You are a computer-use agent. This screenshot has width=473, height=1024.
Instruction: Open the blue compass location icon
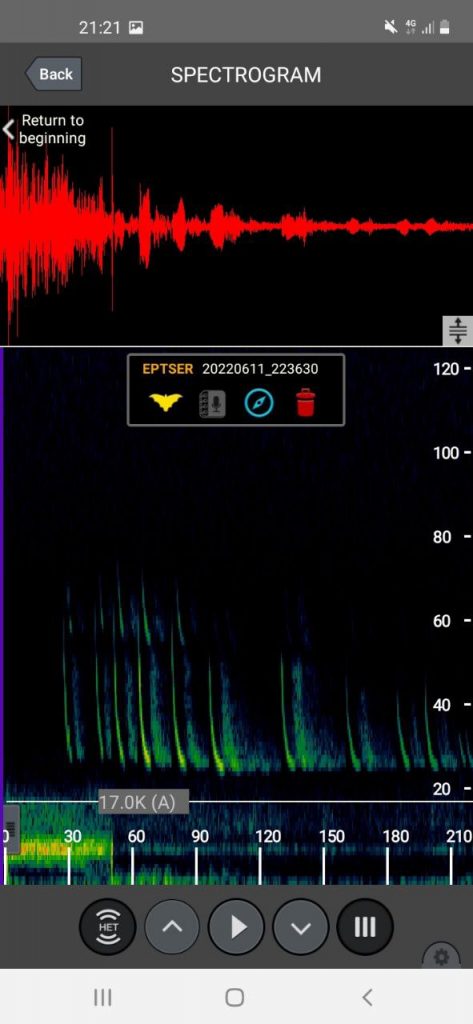coord(259,403)
